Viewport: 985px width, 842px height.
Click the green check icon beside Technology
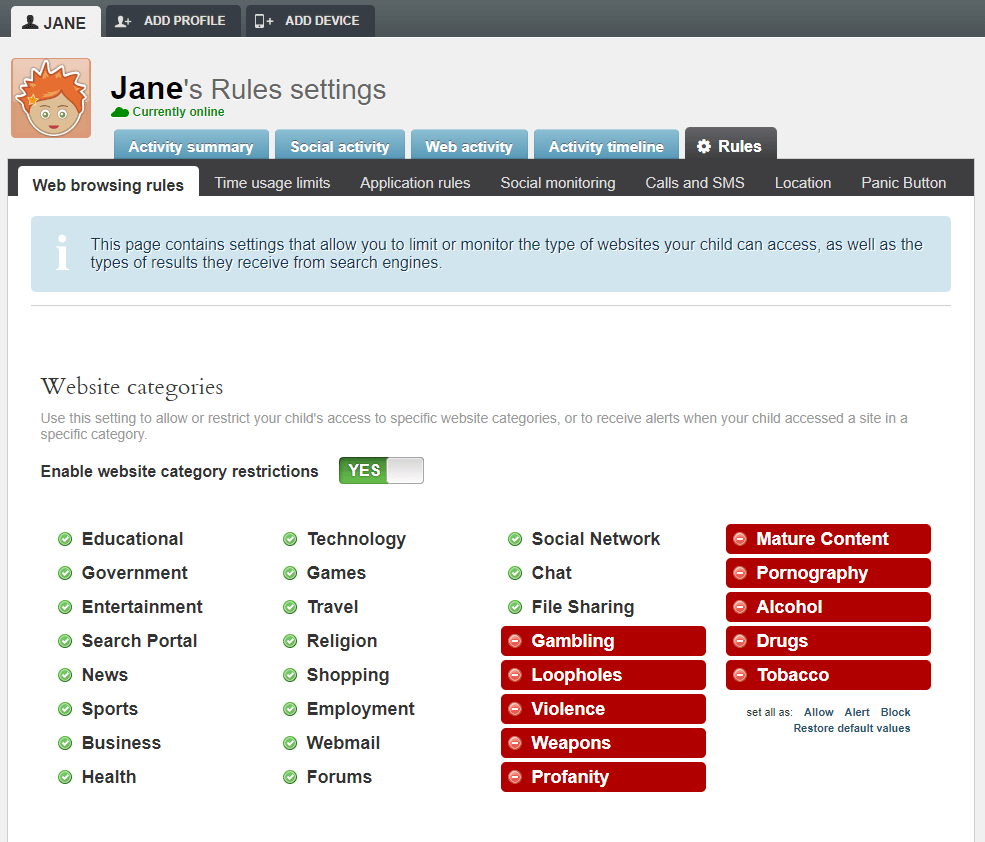pyautogui.click(x=290, y=539)
